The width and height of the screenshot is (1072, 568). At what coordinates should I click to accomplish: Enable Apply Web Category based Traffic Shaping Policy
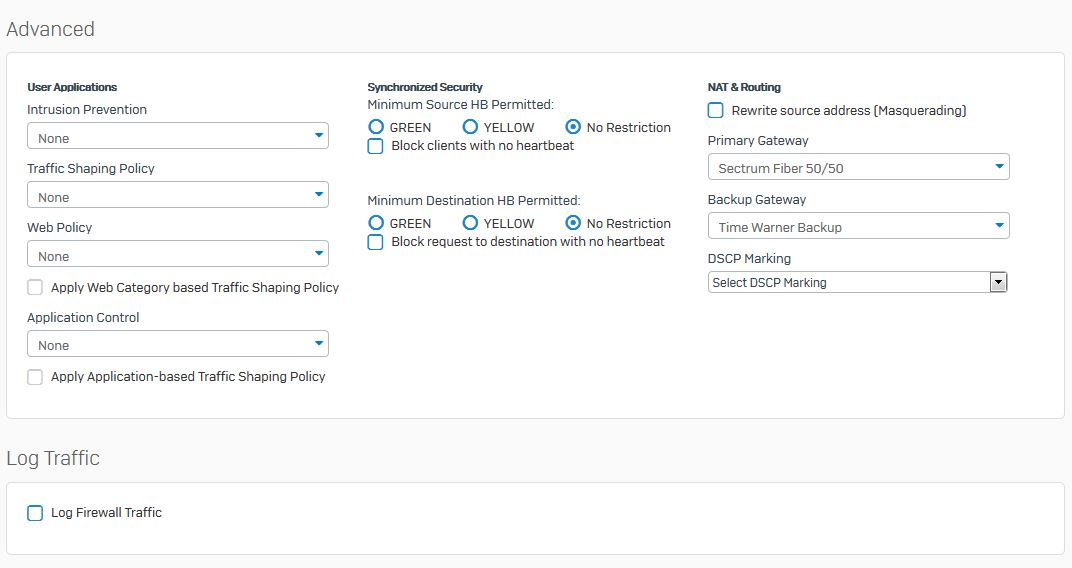point(35,287)
